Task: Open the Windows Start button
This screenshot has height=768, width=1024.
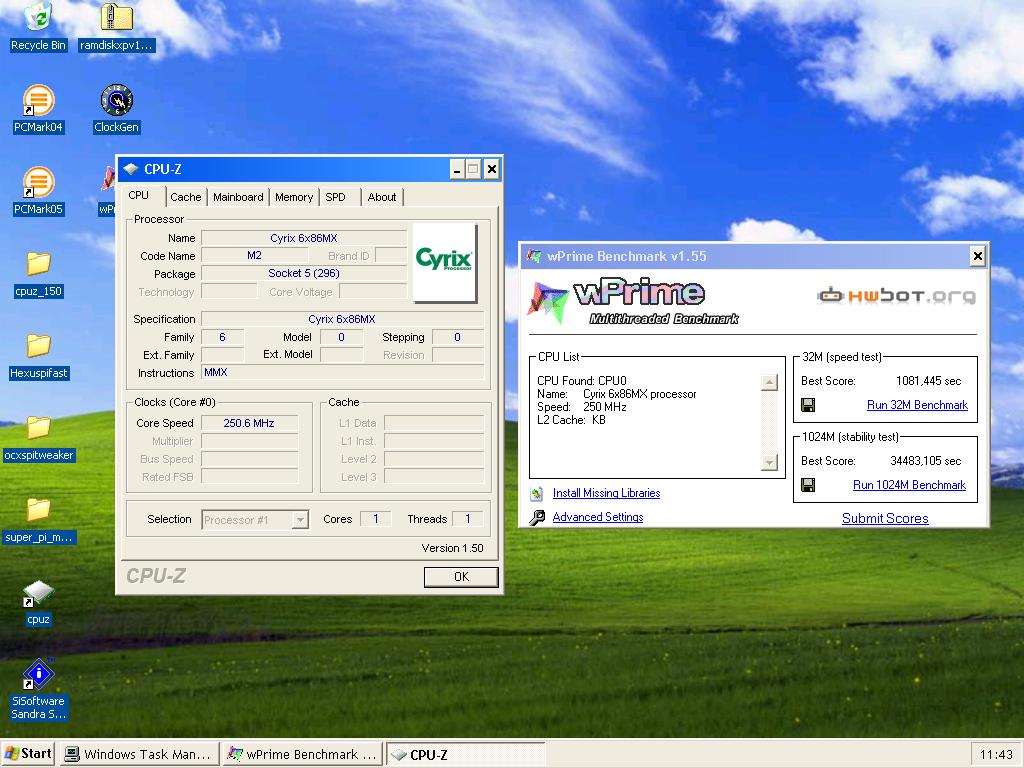Action: (28, 754)
